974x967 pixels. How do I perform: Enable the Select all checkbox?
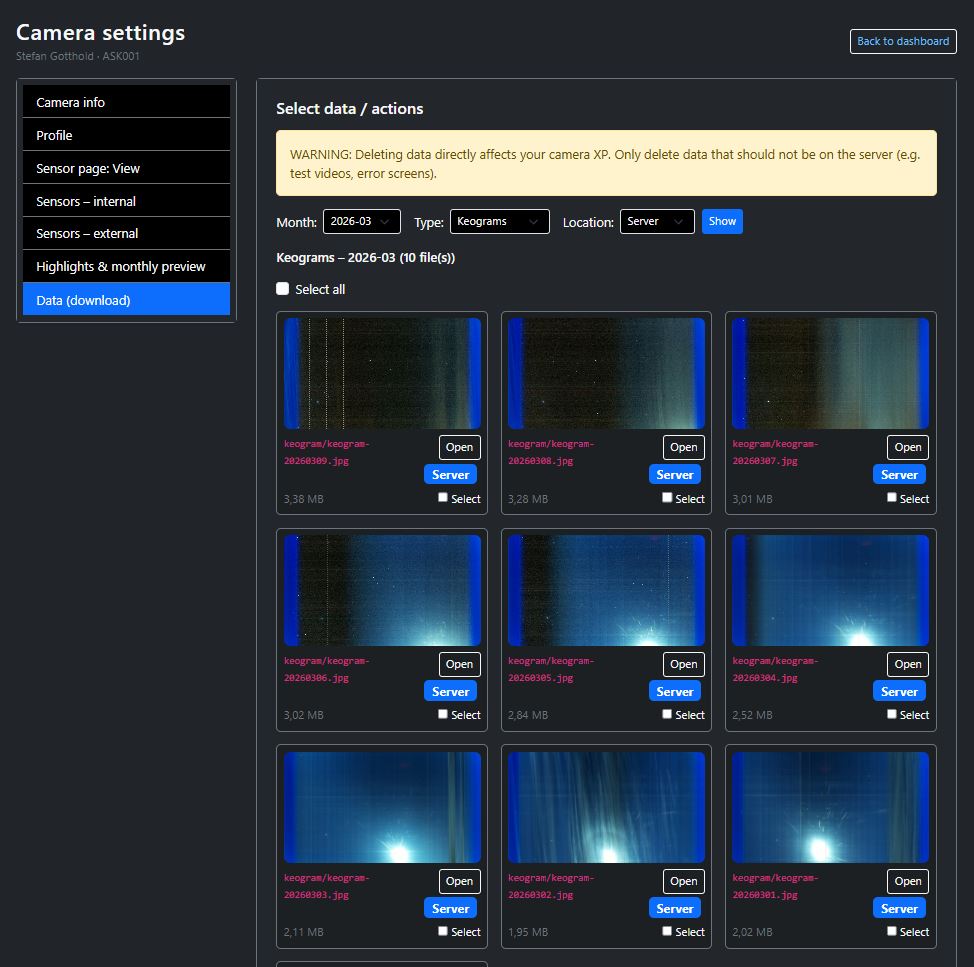click(282, 288)
